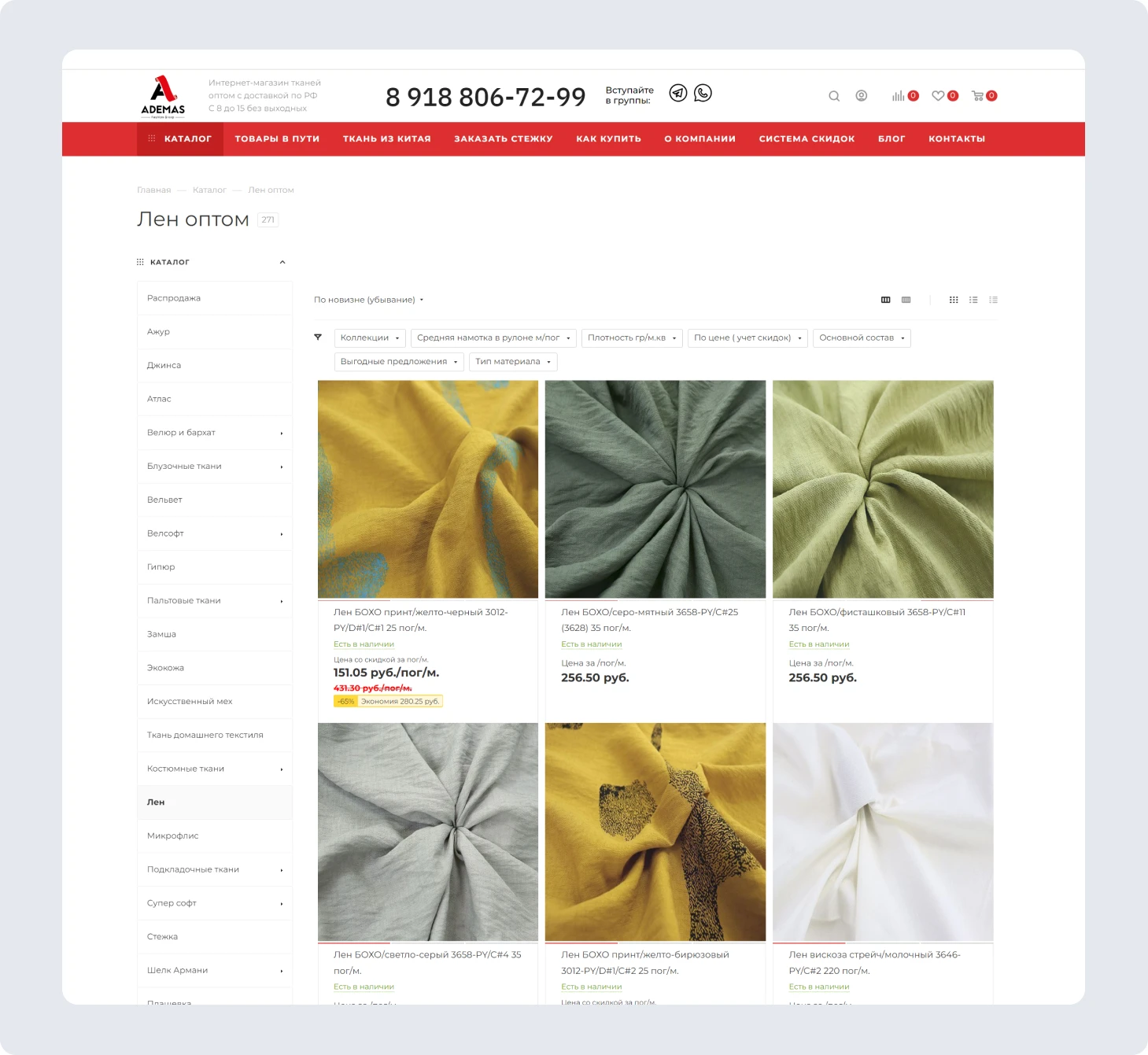1148x1055 pixels.
Task: Open the product comparison chart icon
Action: click(898, 96)
